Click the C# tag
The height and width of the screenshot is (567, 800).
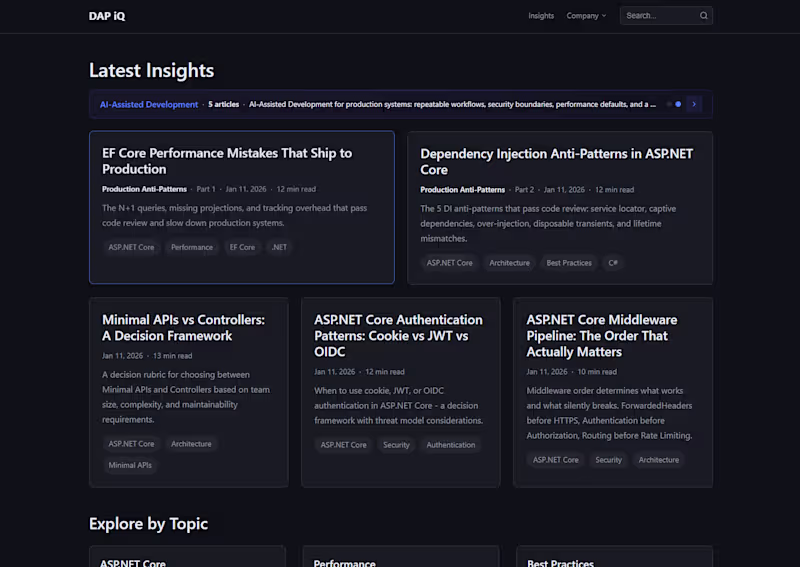point(613,263)
